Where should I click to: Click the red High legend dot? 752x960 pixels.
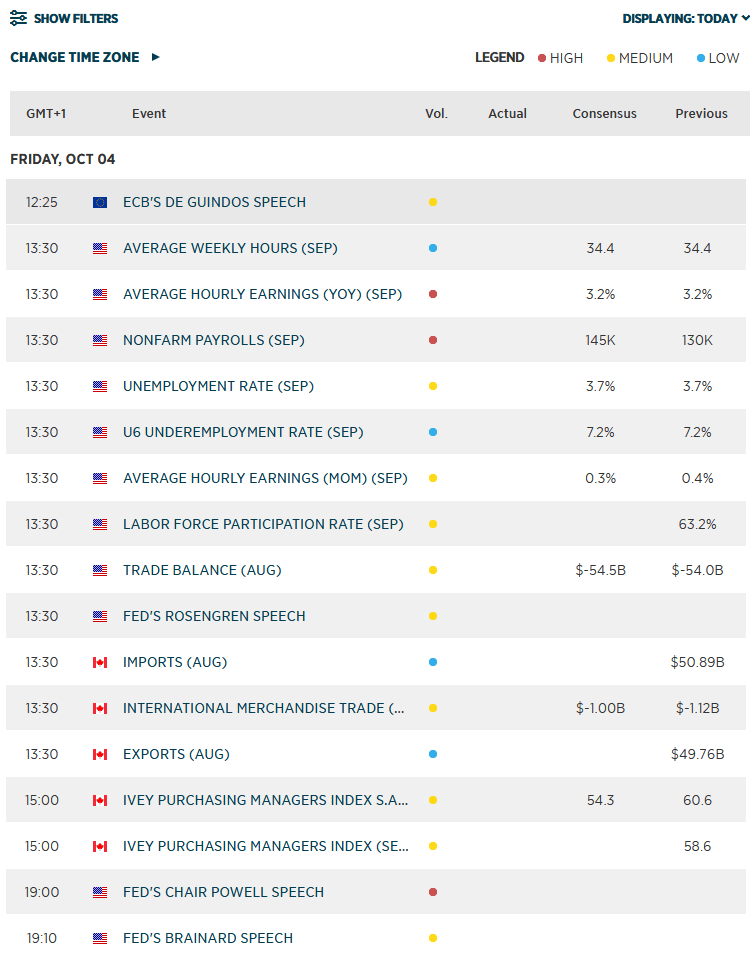(542, 58)
